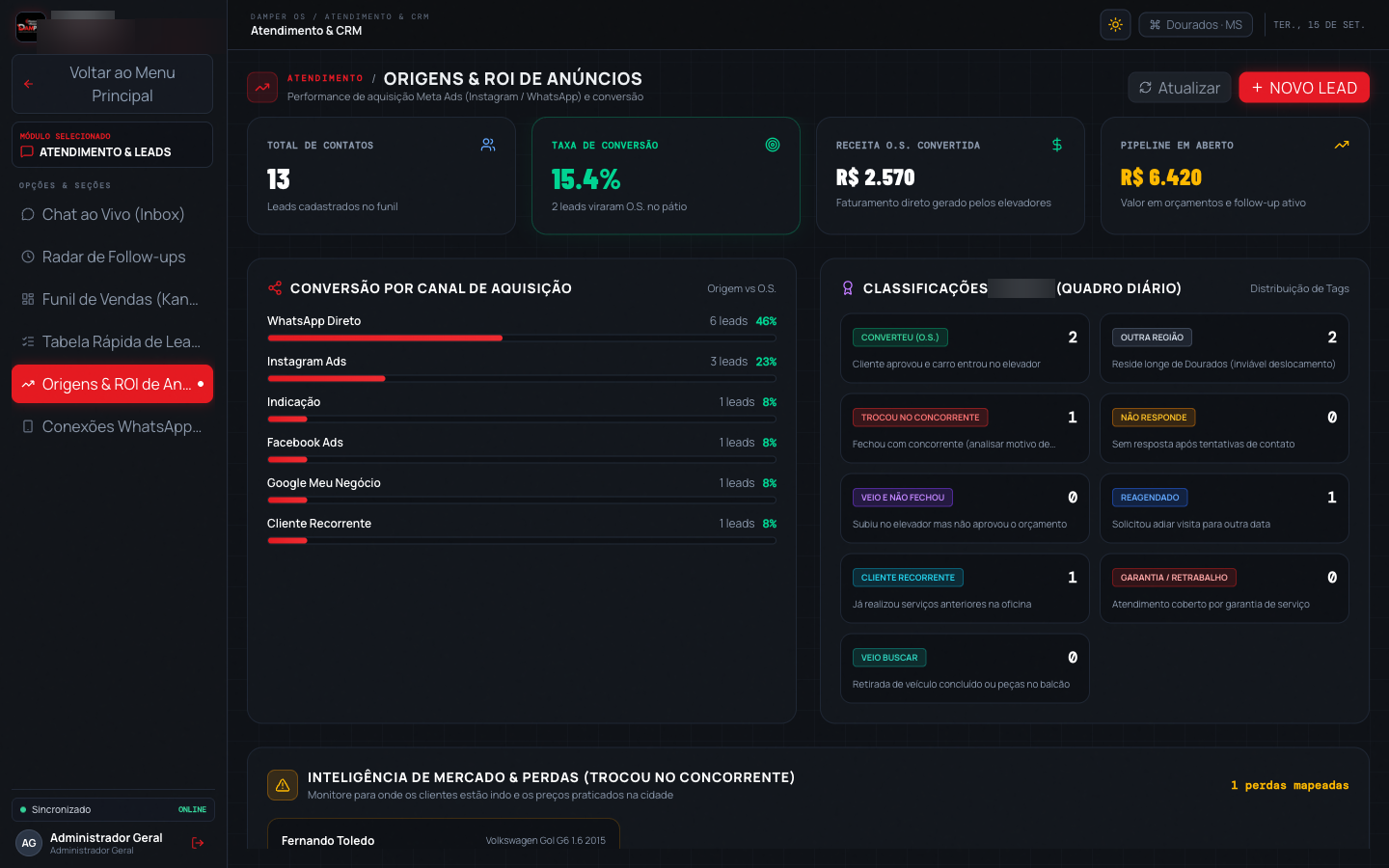Viewport: 1389px width, 868px height.
Task: Click the 15.4% conversion rate value
Action: coord(586,179)
